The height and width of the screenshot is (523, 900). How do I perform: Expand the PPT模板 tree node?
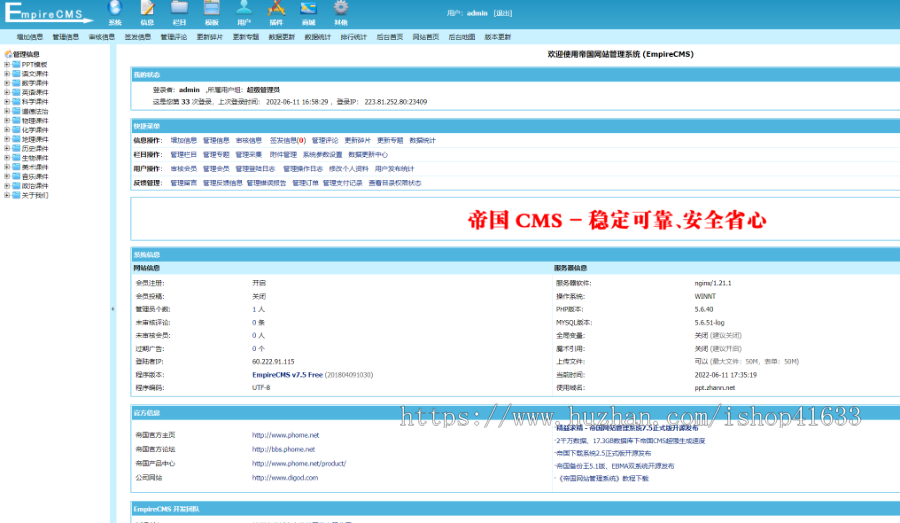7,64
